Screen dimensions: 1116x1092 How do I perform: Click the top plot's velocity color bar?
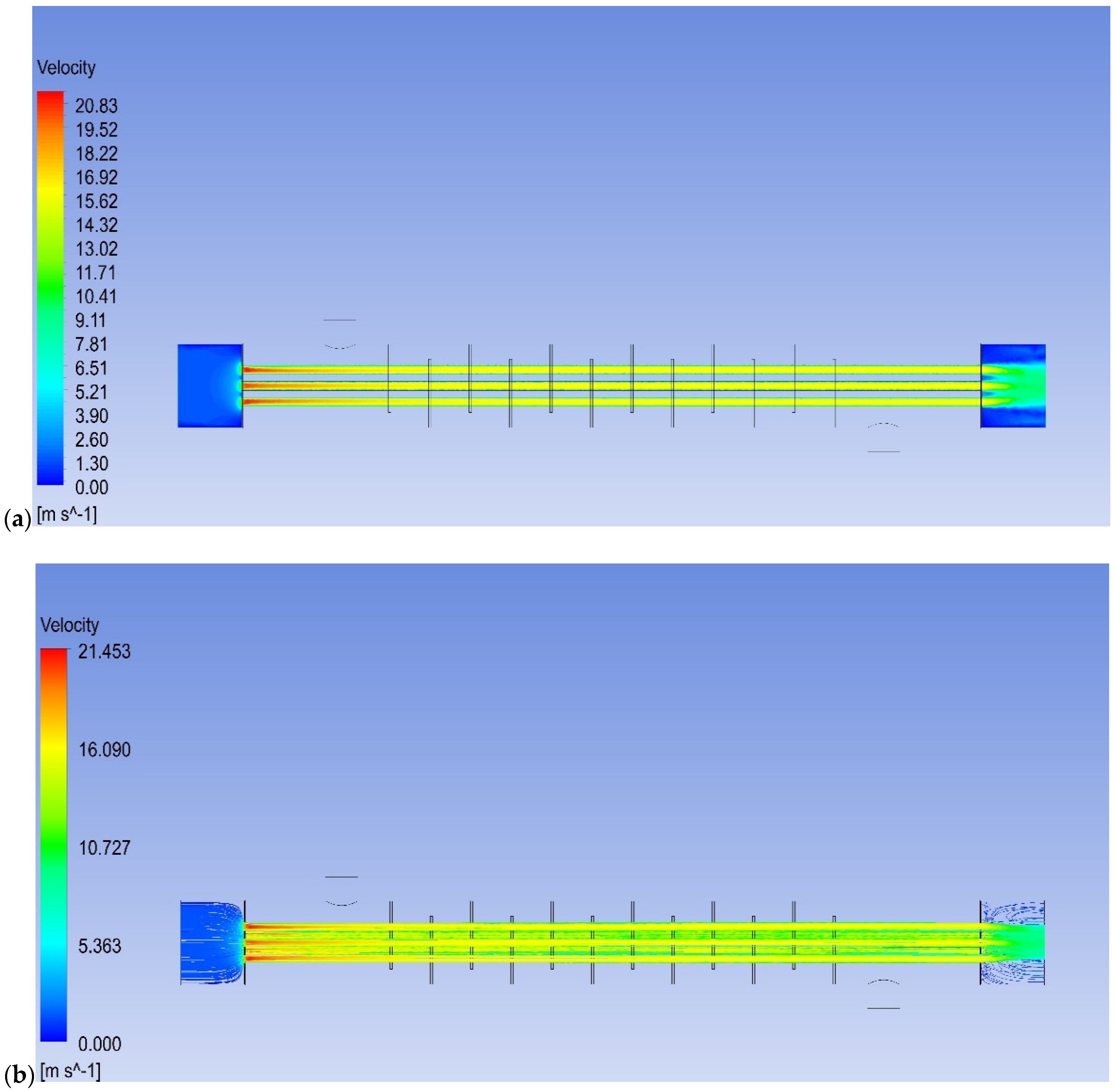[50, 288]
